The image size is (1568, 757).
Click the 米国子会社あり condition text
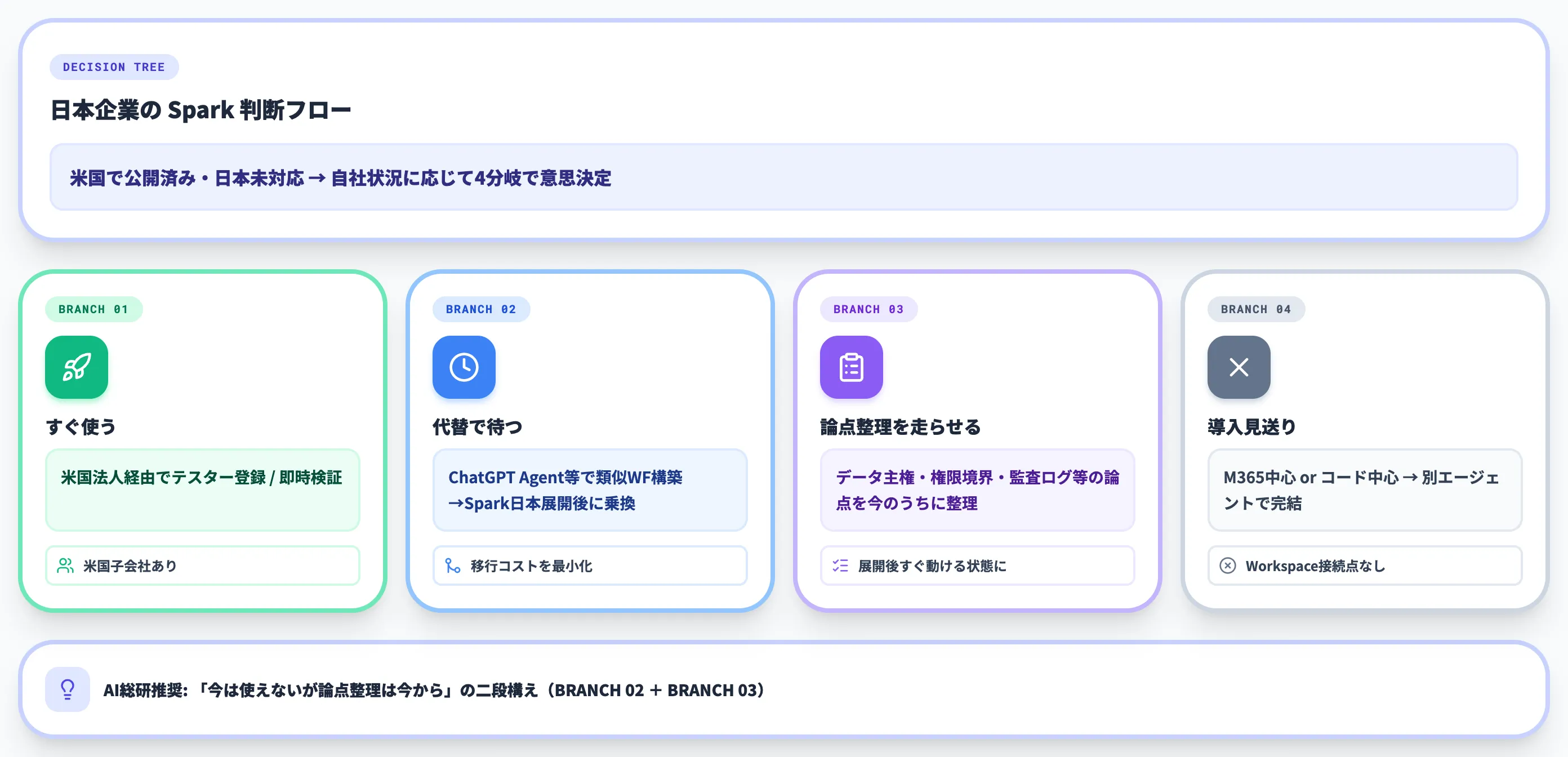point(130,566)
